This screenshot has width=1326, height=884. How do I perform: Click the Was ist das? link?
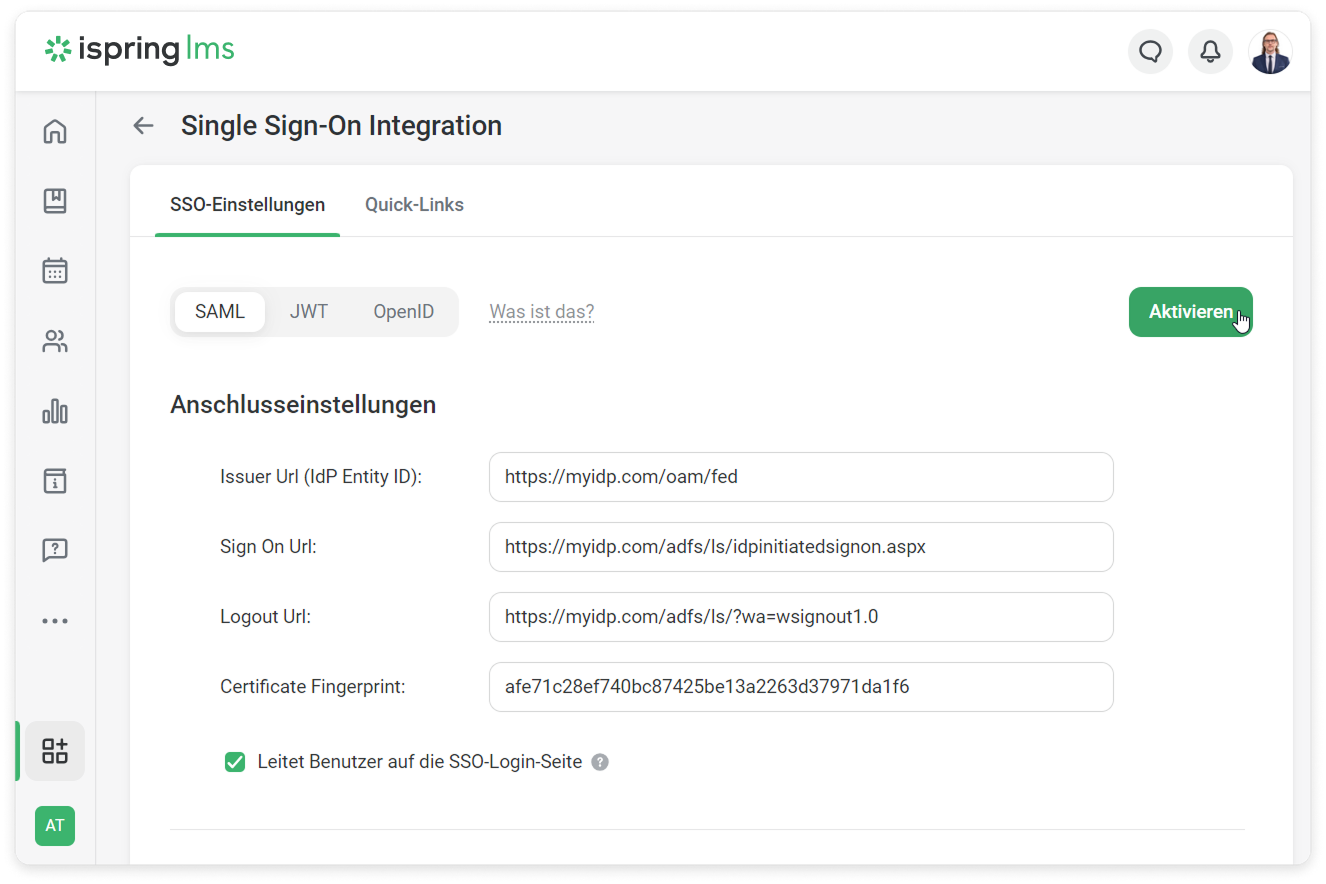click(x=541, y=312)
